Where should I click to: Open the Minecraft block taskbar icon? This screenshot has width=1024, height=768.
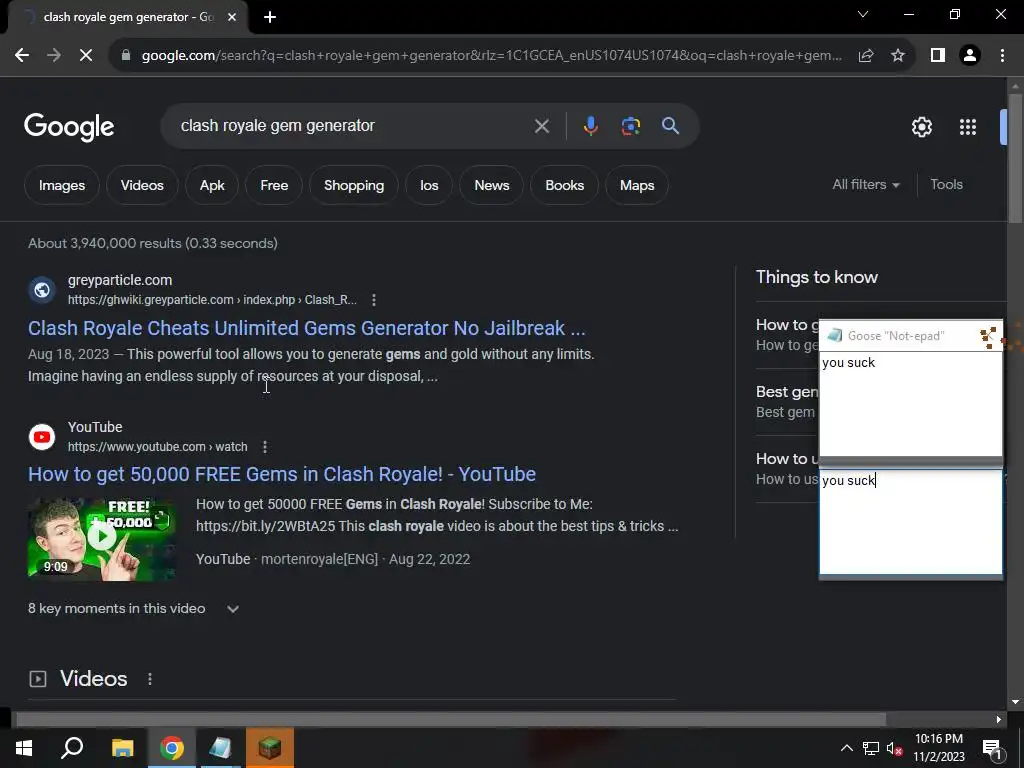click(270, 748)
